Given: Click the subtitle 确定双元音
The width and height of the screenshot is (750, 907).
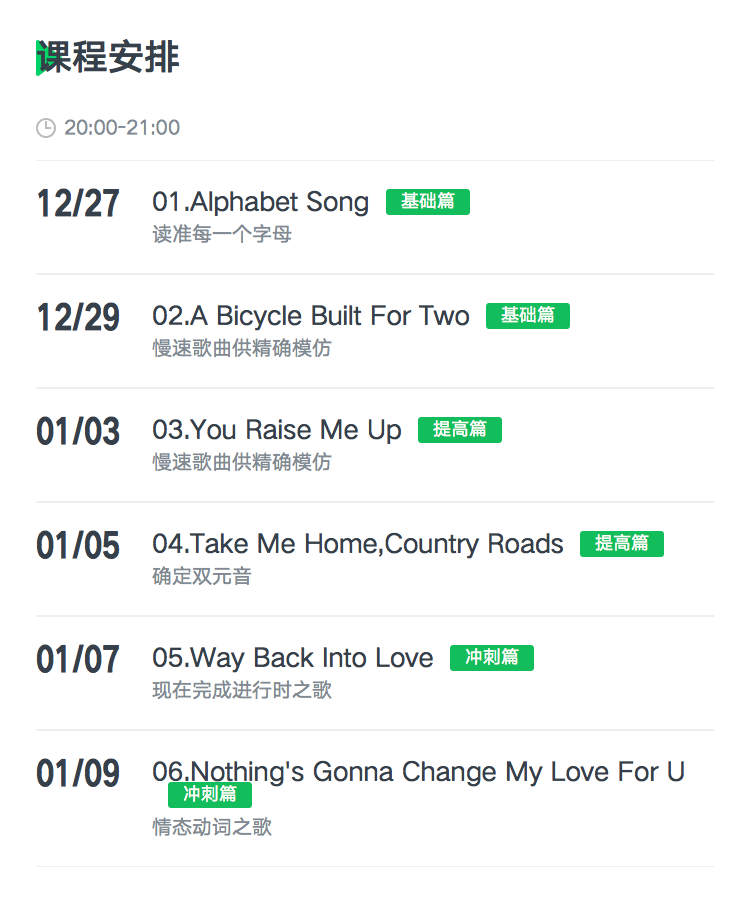Looking at the screenshot, I should point(202,576).
